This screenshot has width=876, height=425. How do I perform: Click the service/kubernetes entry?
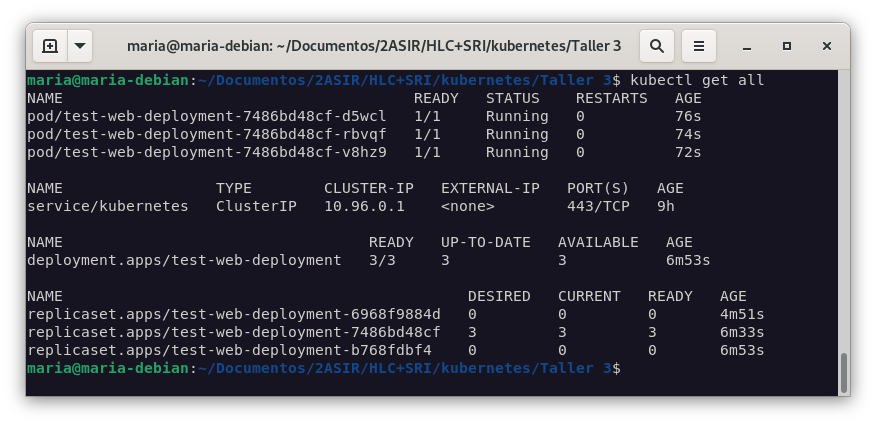coord(108,206)
